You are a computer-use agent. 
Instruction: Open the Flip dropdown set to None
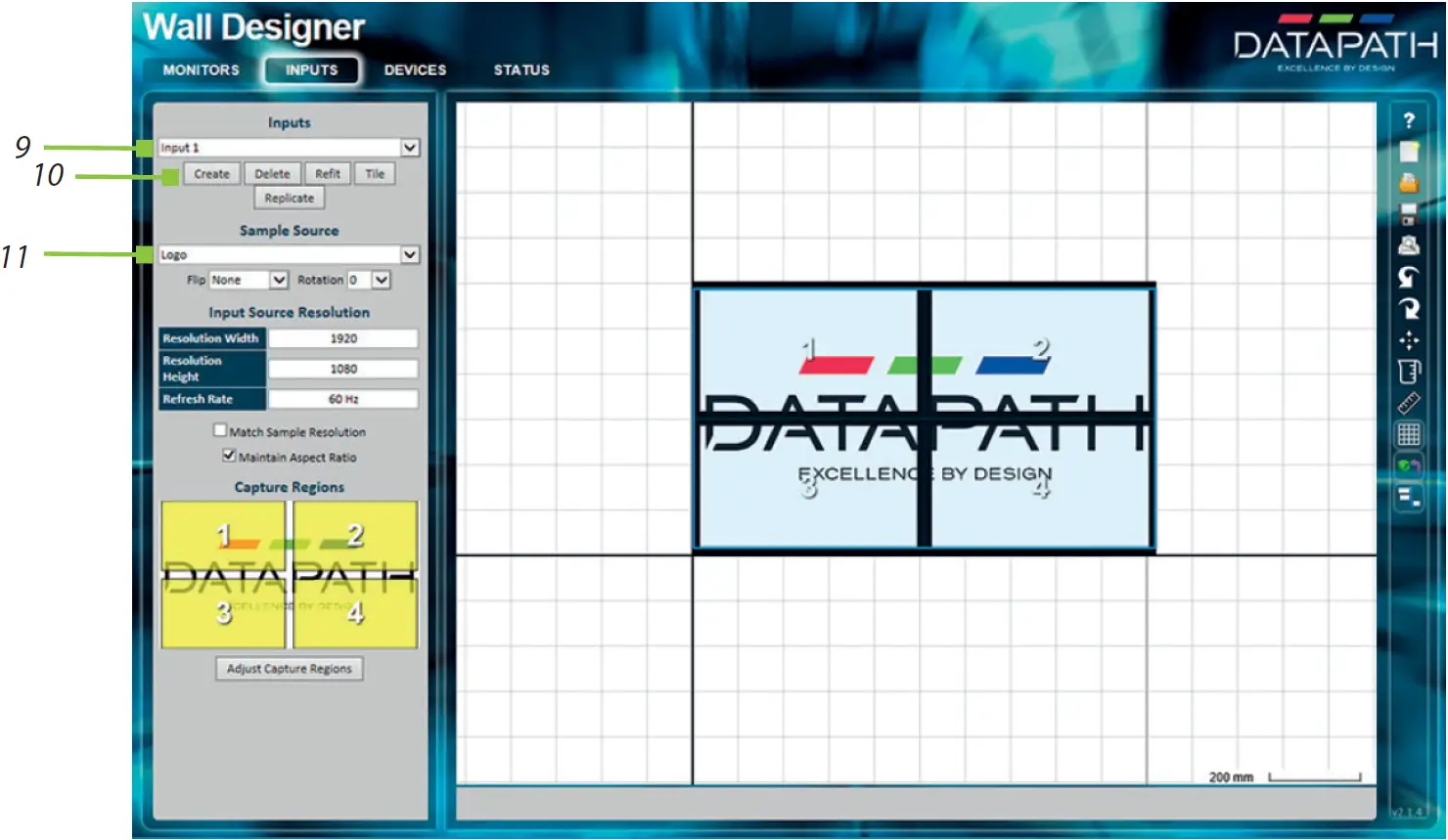249,280
